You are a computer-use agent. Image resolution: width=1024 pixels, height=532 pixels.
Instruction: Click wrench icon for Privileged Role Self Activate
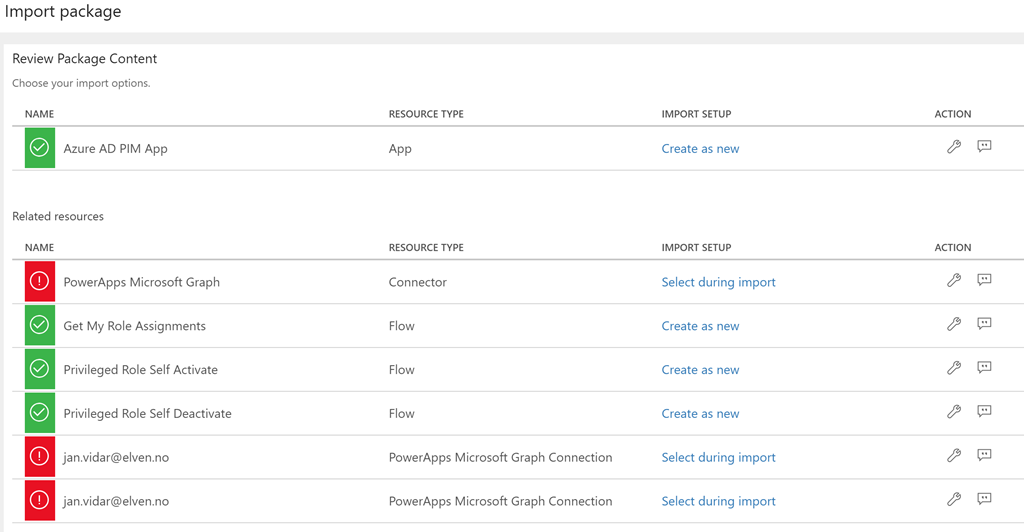coord(954,368)
